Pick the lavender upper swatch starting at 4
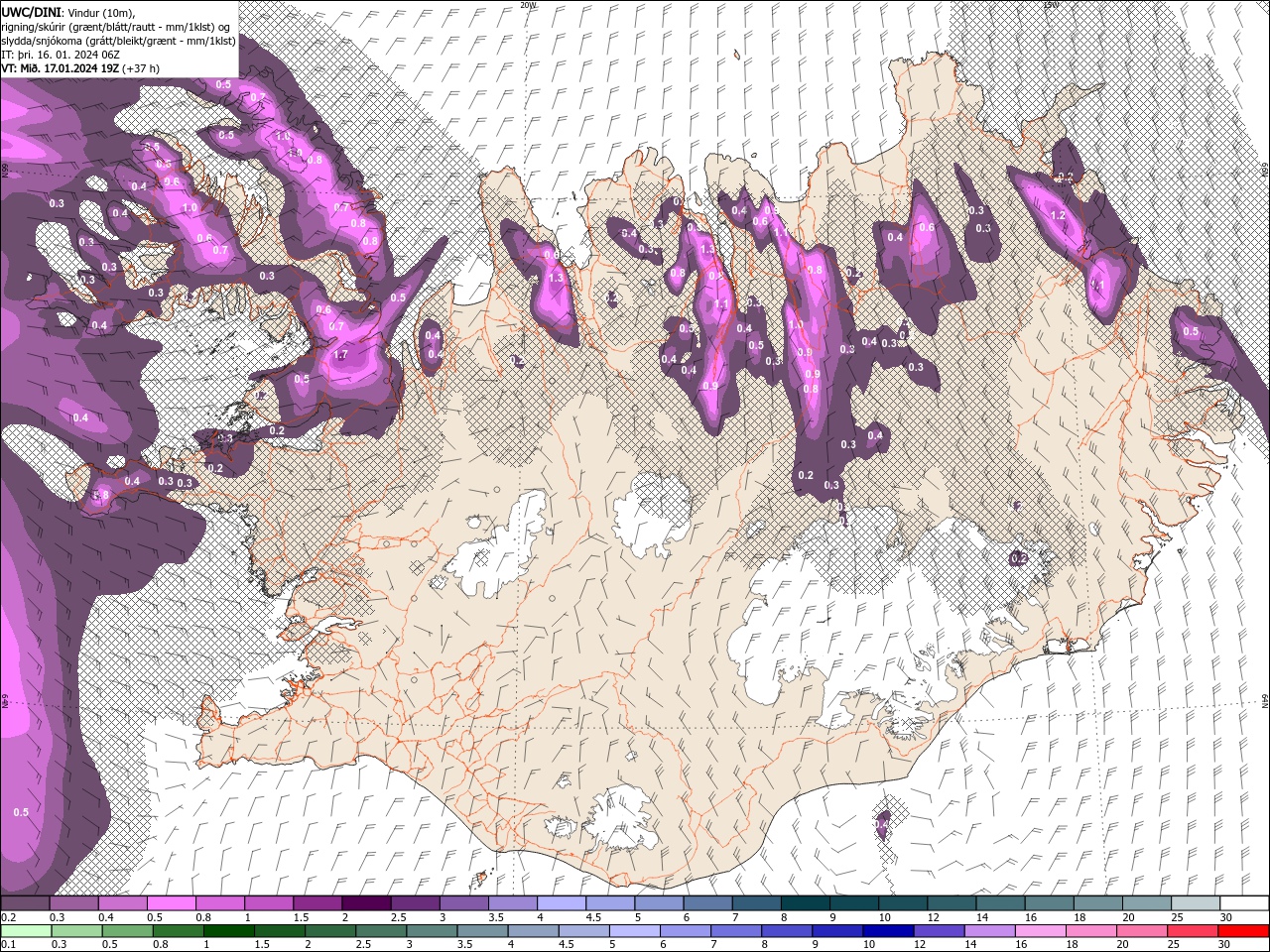The height and width of the screenshot is (952, 1270). pyautogui.click(x=562, y=903)
